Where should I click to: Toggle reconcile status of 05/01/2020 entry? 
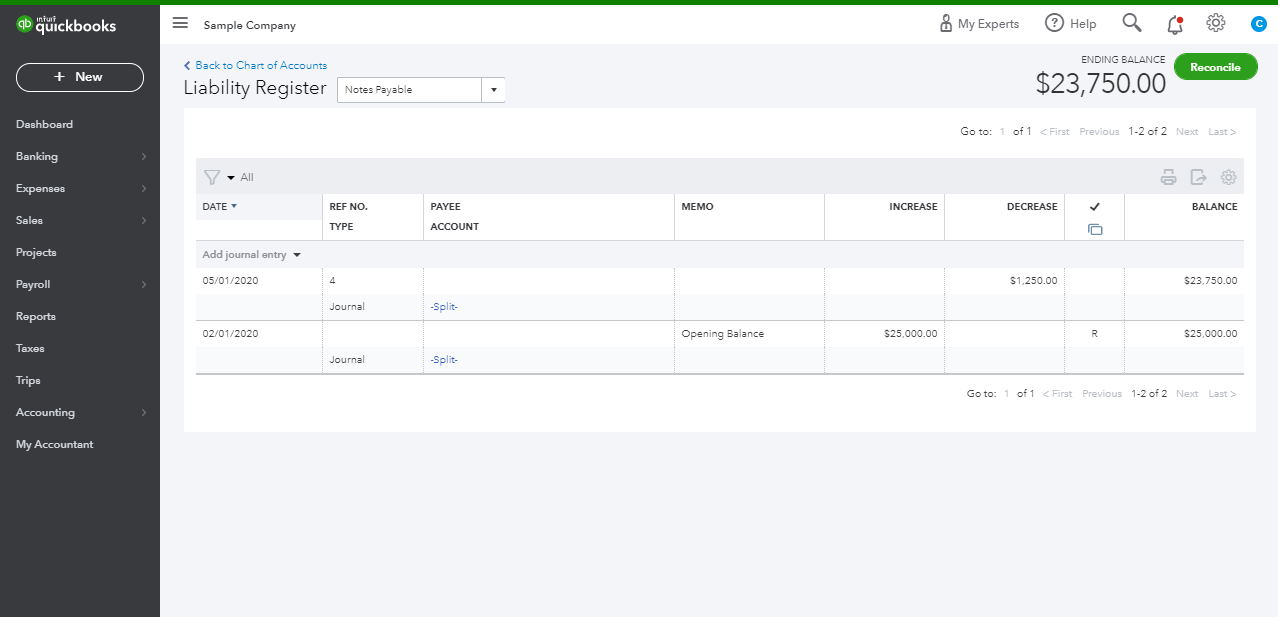[1095, 281]
